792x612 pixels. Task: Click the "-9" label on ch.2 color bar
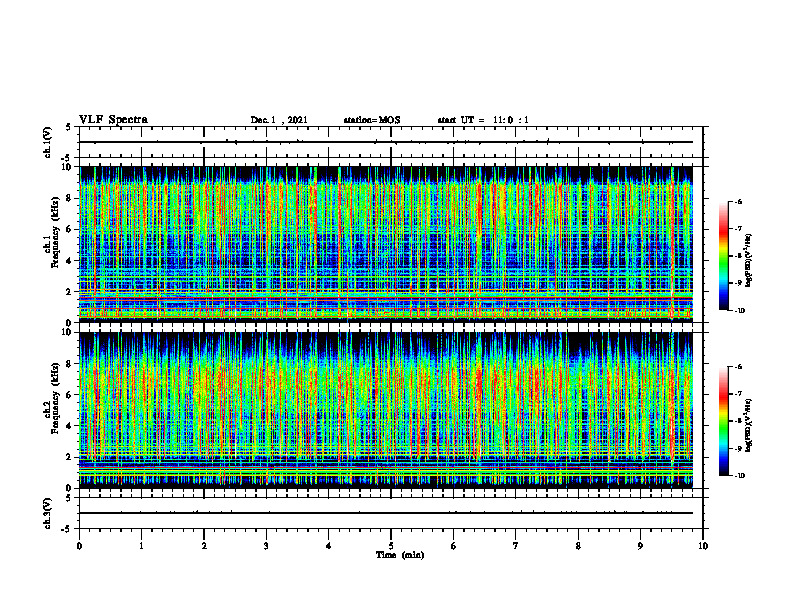point(738,448)
